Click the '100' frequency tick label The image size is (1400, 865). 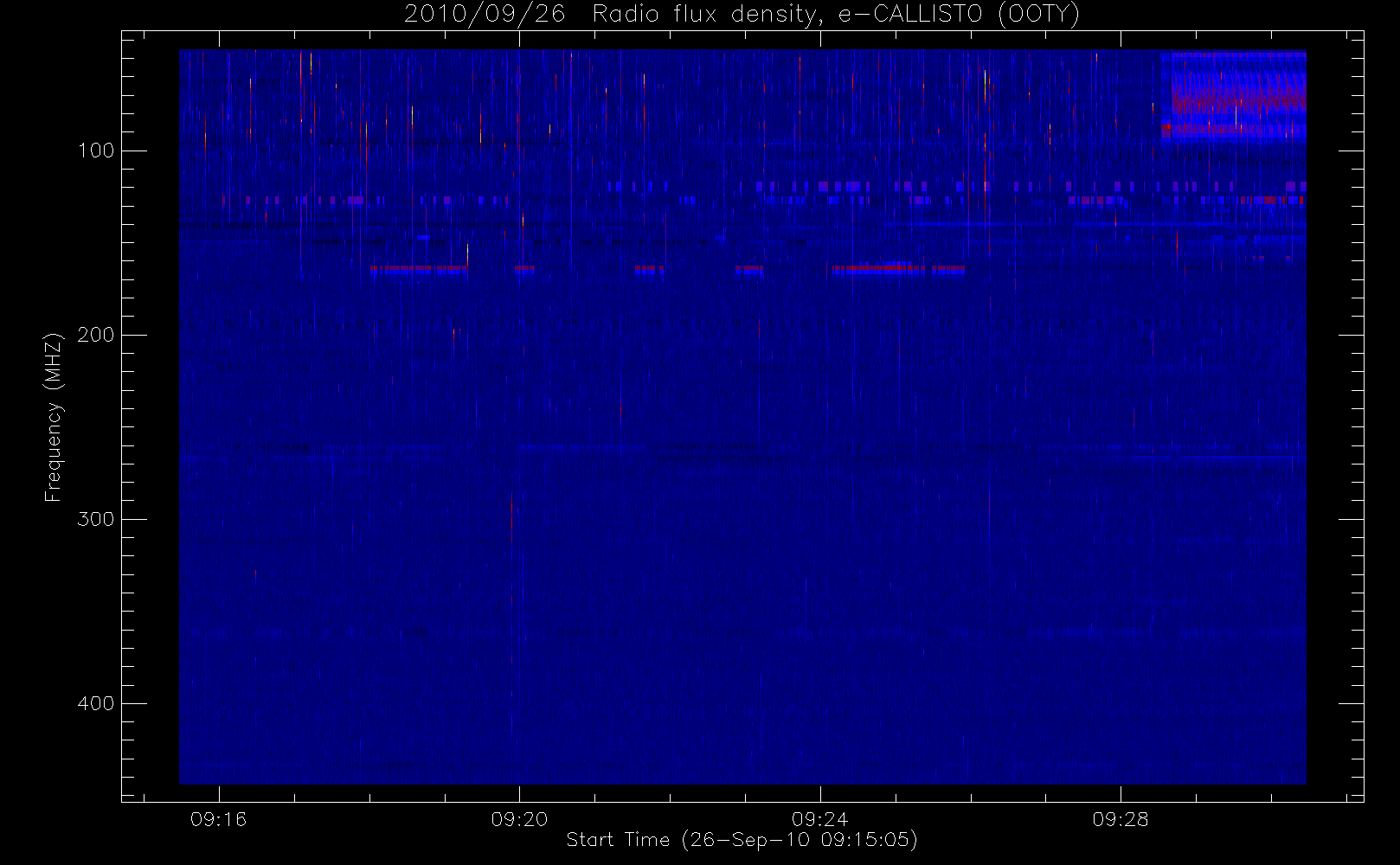[x=95, y=151]
